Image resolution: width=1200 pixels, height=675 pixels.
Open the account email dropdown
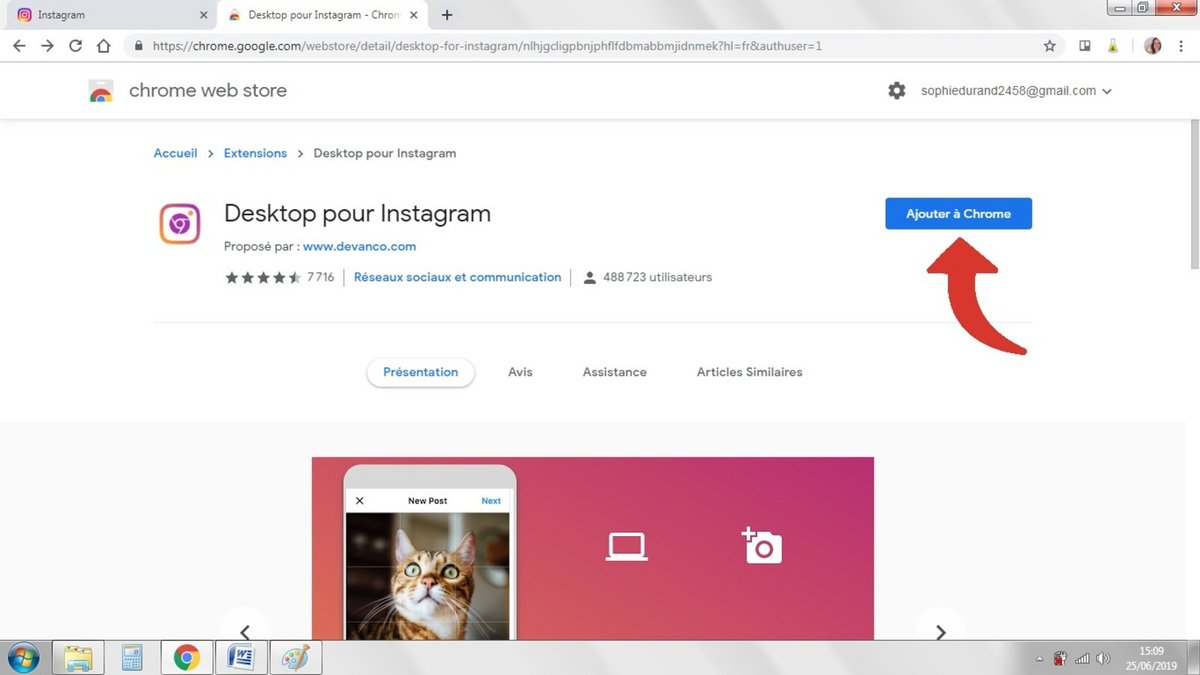click(1014, 90)
